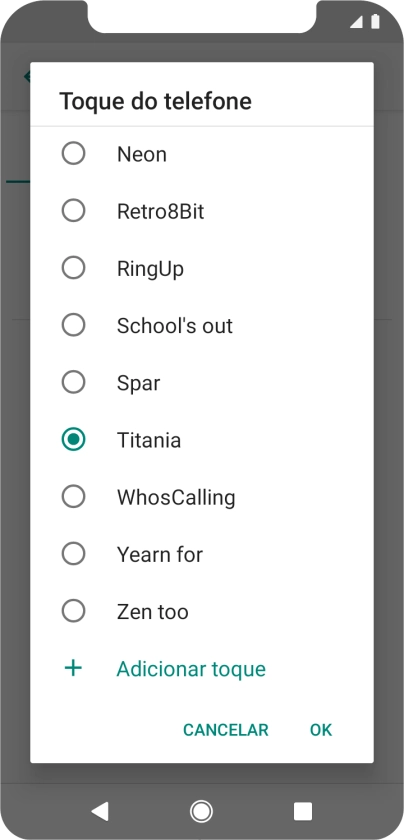The image size is (404, 840).
Task: Pick the Yearn for radio option
Action: (x=73, y=554)
